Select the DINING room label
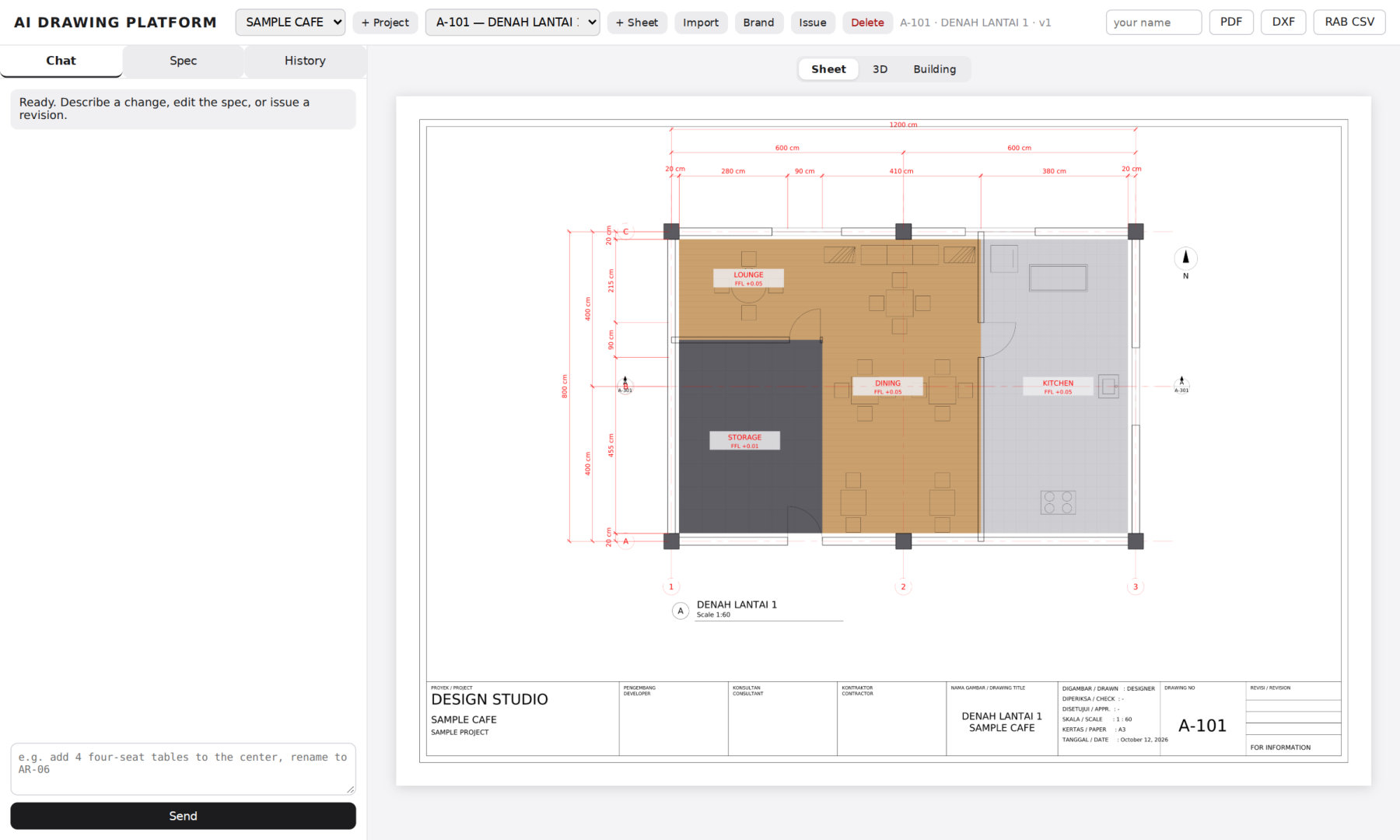Viewport: 1400px width, 840px height. tap(887, 387)
